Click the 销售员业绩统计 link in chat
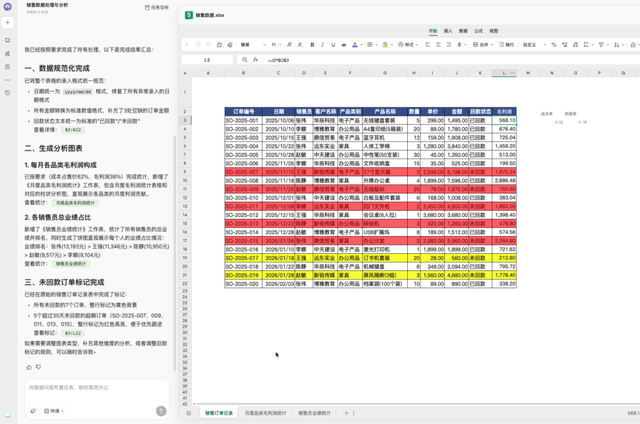The image size is (640, 424). [71, 264]
